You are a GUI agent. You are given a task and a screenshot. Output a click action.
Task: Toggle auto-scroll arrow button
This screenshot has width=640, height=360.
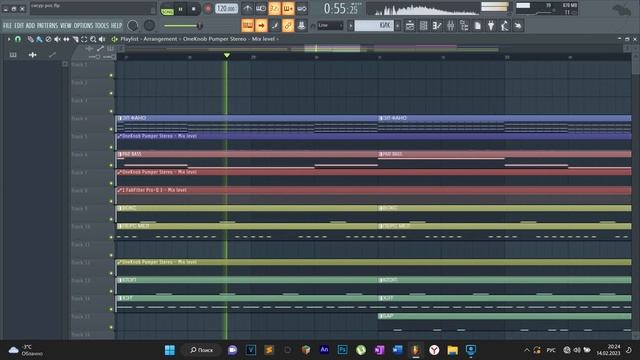point(261,25)
